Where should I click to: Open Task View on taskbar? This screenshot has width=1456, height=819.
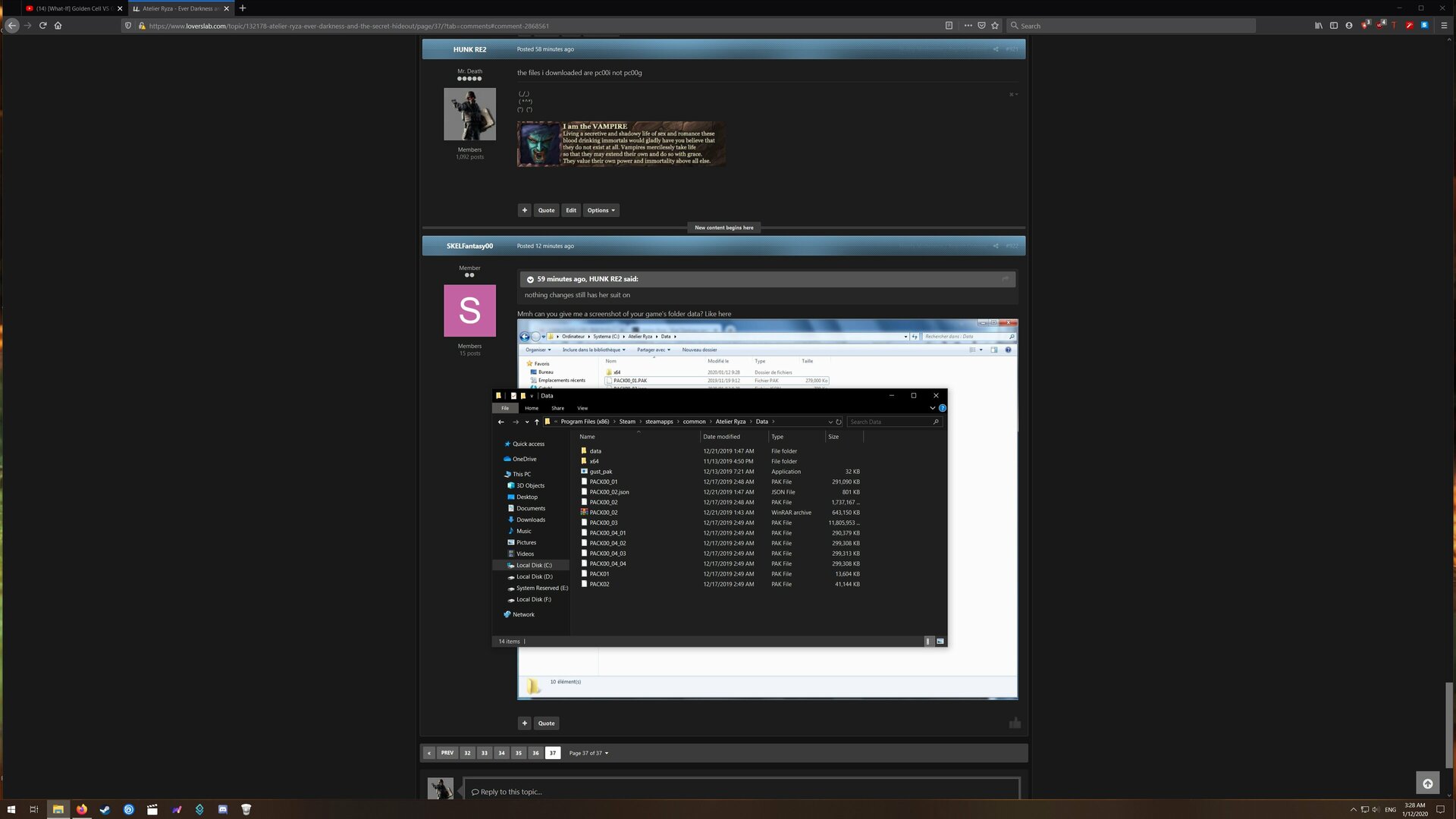point(34,809)
